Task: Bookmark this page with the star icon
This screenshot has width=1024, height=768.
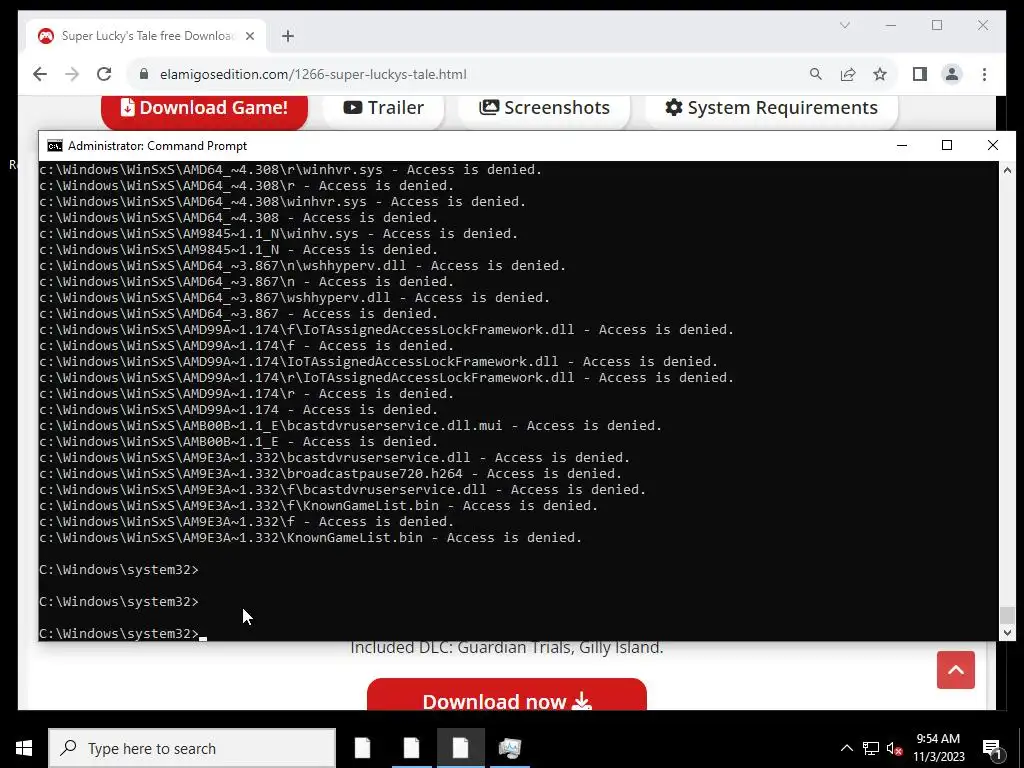Action: 880,74
